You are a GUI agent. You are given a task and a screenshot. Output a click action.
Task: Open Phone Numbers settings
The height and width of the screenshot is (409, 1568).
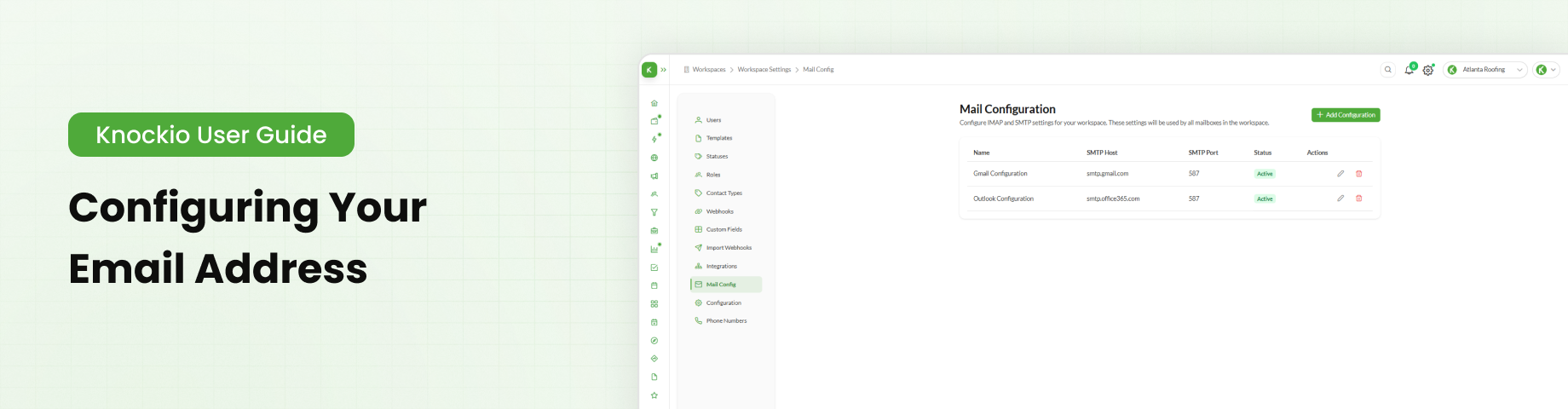tap(726, 321)
